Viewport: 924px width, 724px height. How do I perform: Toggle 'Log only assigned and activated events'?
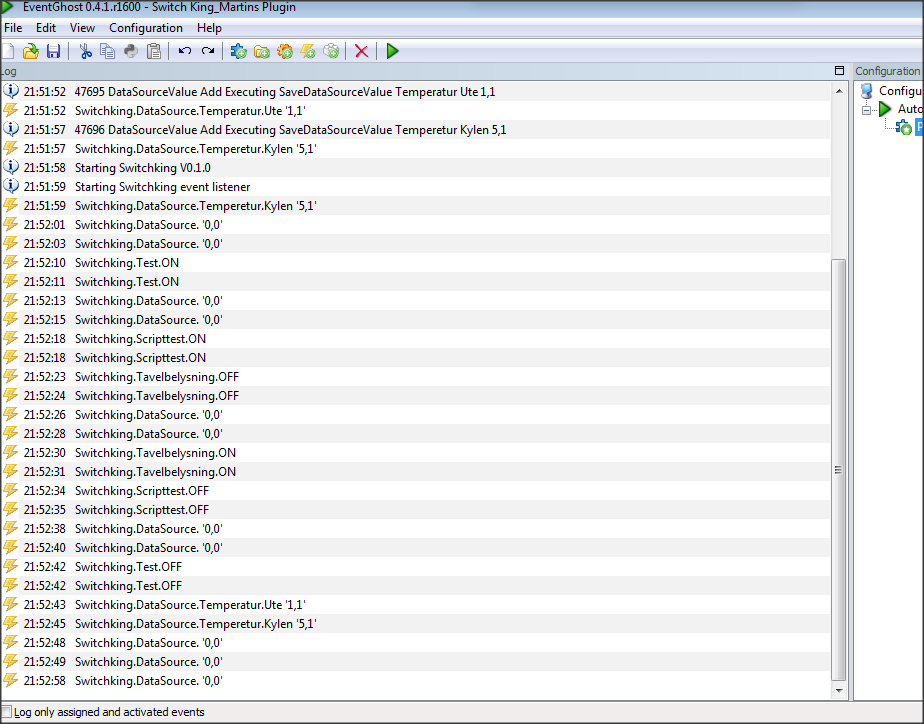pos(6,712)
